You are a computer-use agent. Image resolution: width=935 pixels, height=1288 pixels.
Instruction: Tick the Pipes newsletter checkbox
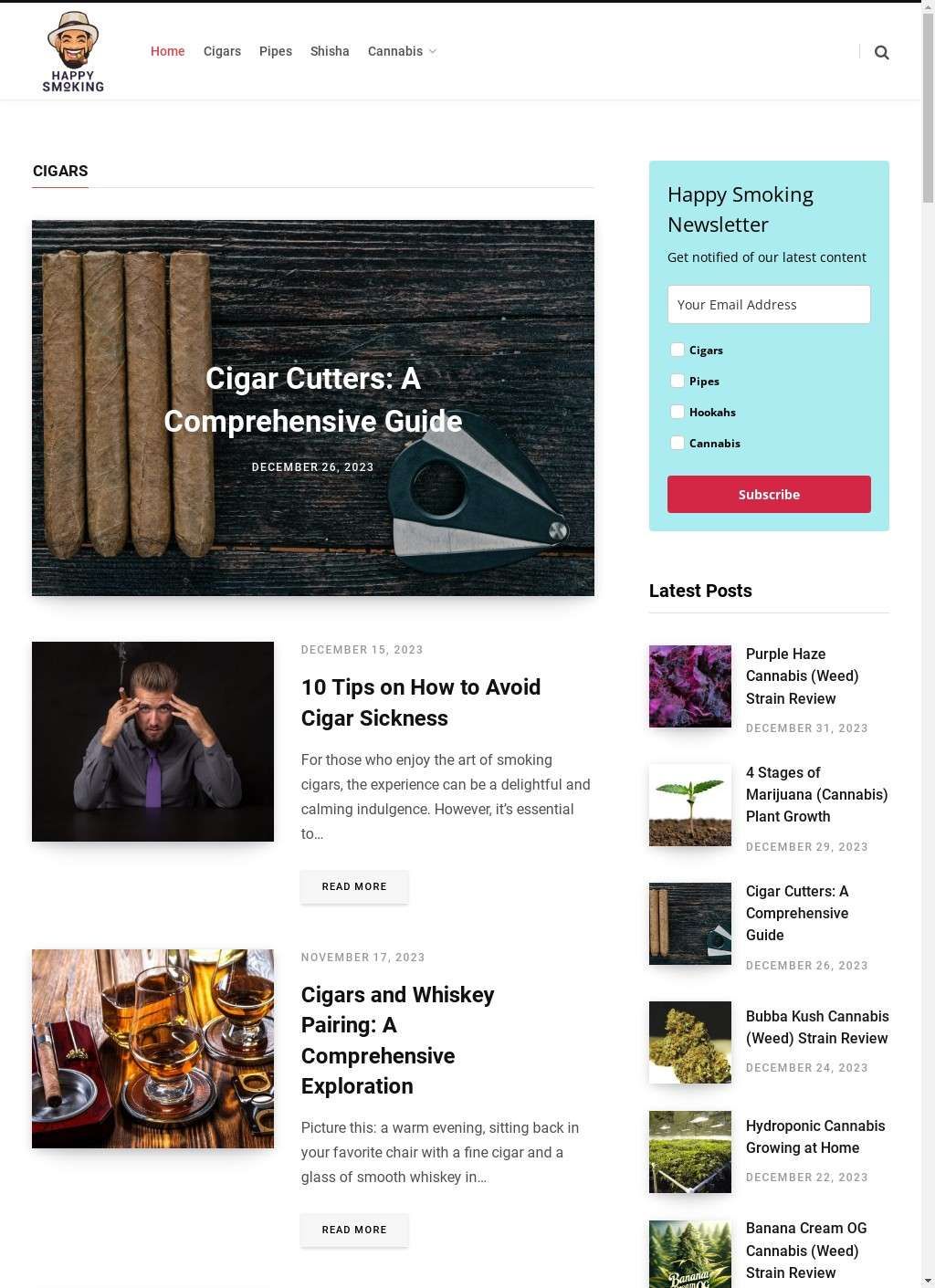point(678,381)
